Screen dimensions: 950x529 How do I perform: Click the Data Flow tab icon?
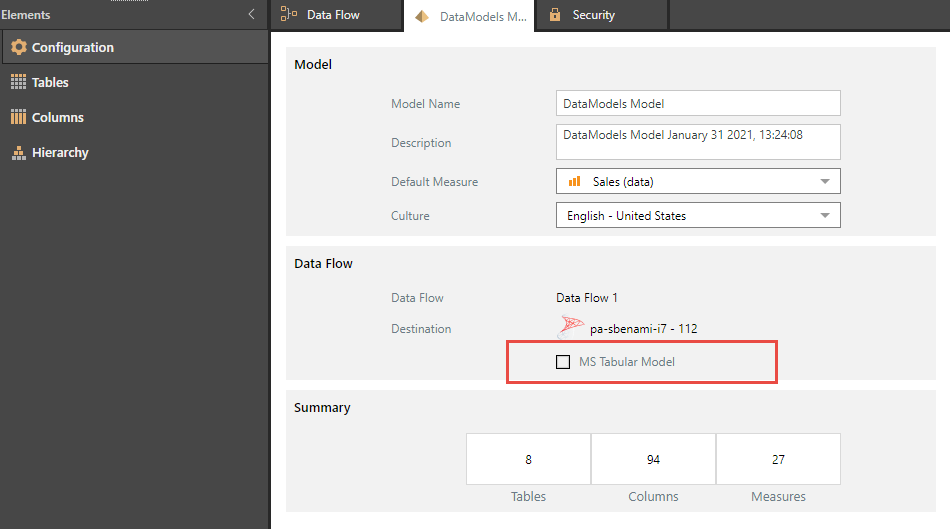[x=289, y=14]
